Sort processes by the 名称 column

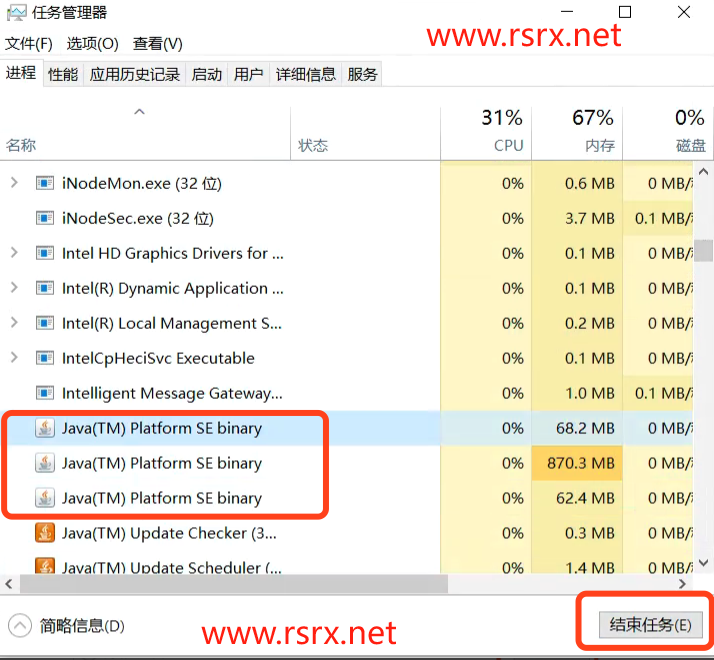20,145
